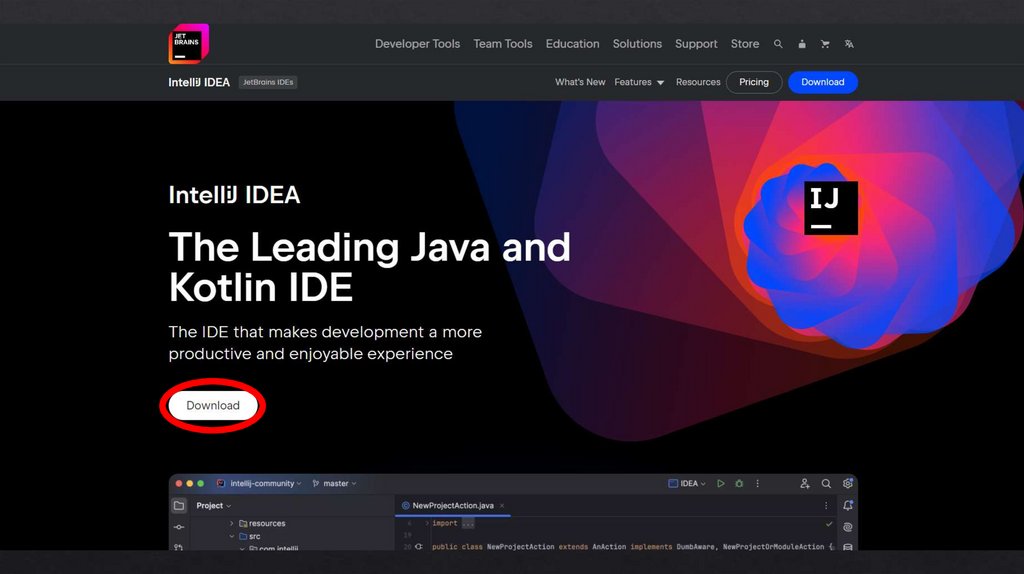The width and height of the screenshot is (1024, 574).
Task: Click the Pricing button
Action: [754, 82]
